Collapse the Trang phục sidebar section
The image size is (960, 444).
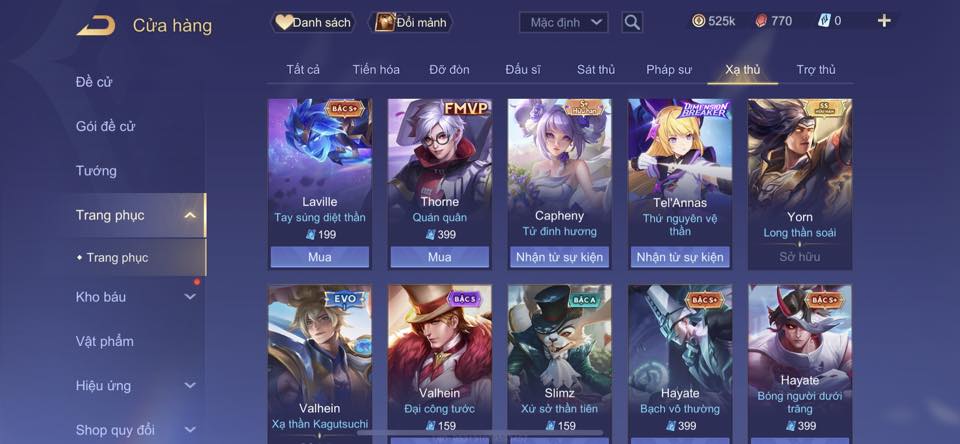190,215
